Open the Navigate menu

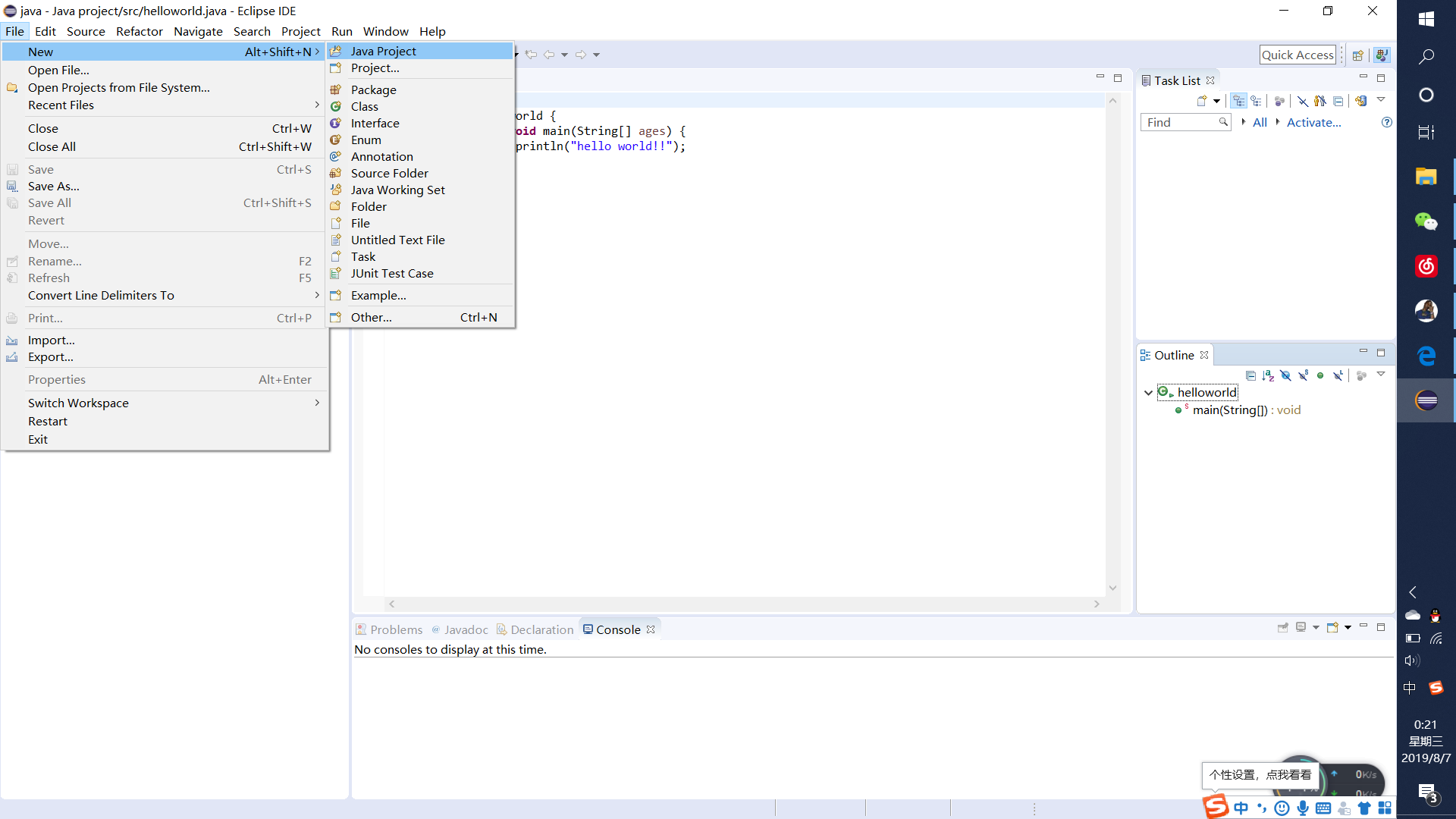198,31
